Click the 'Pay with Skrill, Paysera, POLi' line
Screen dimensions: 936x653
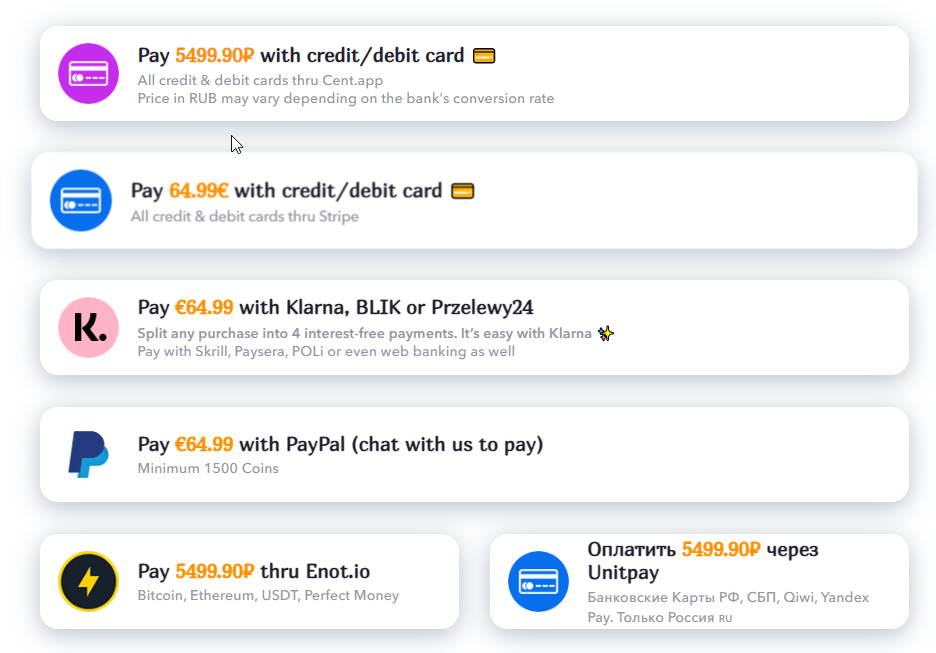pos(326,351)
